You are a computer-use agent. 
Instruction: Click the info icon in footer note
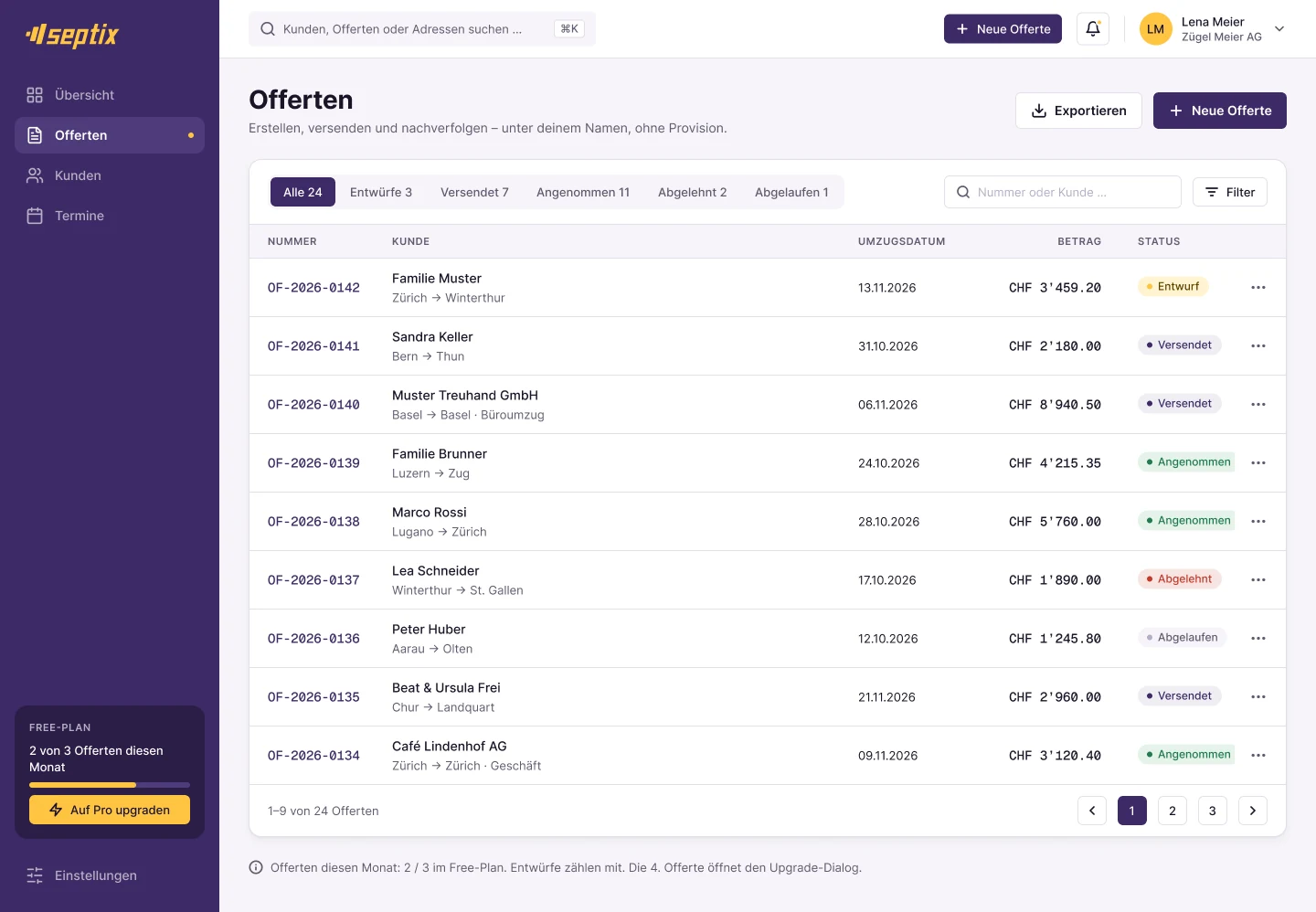click(x=256, y=867)
